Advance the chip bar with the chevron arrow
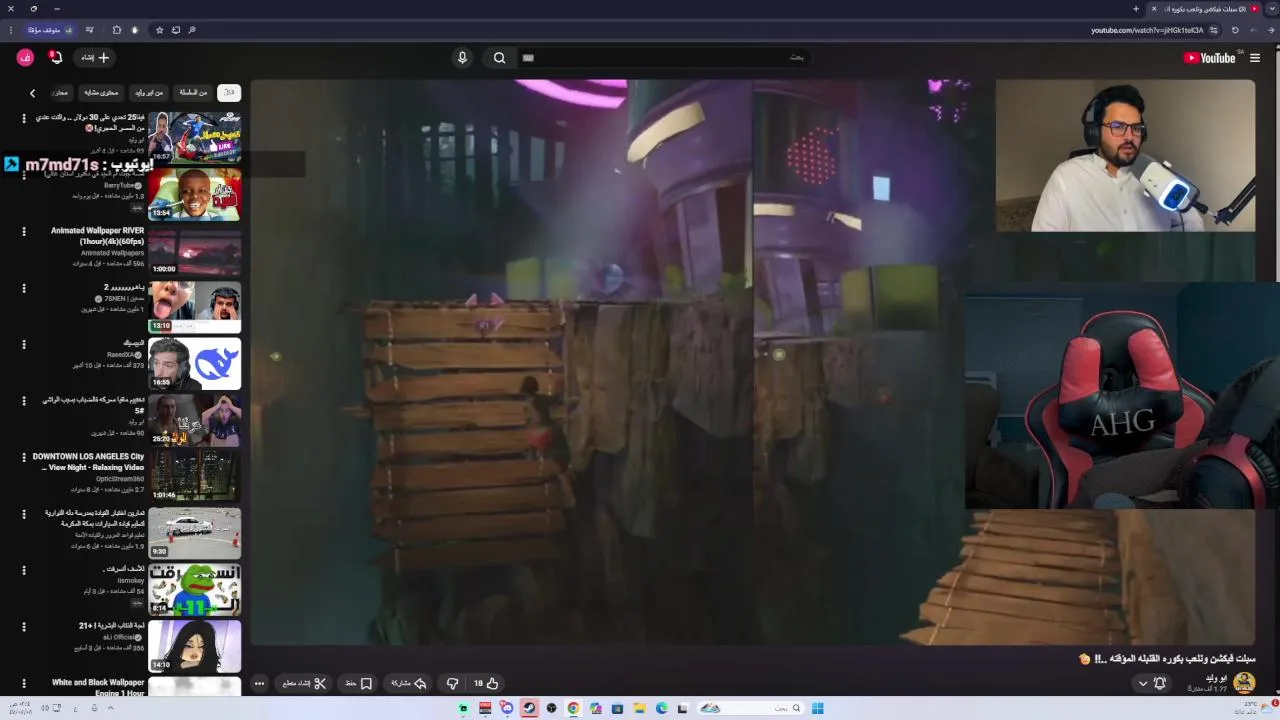The width and height of the screenshot is (1280, 720). [32, 93]
